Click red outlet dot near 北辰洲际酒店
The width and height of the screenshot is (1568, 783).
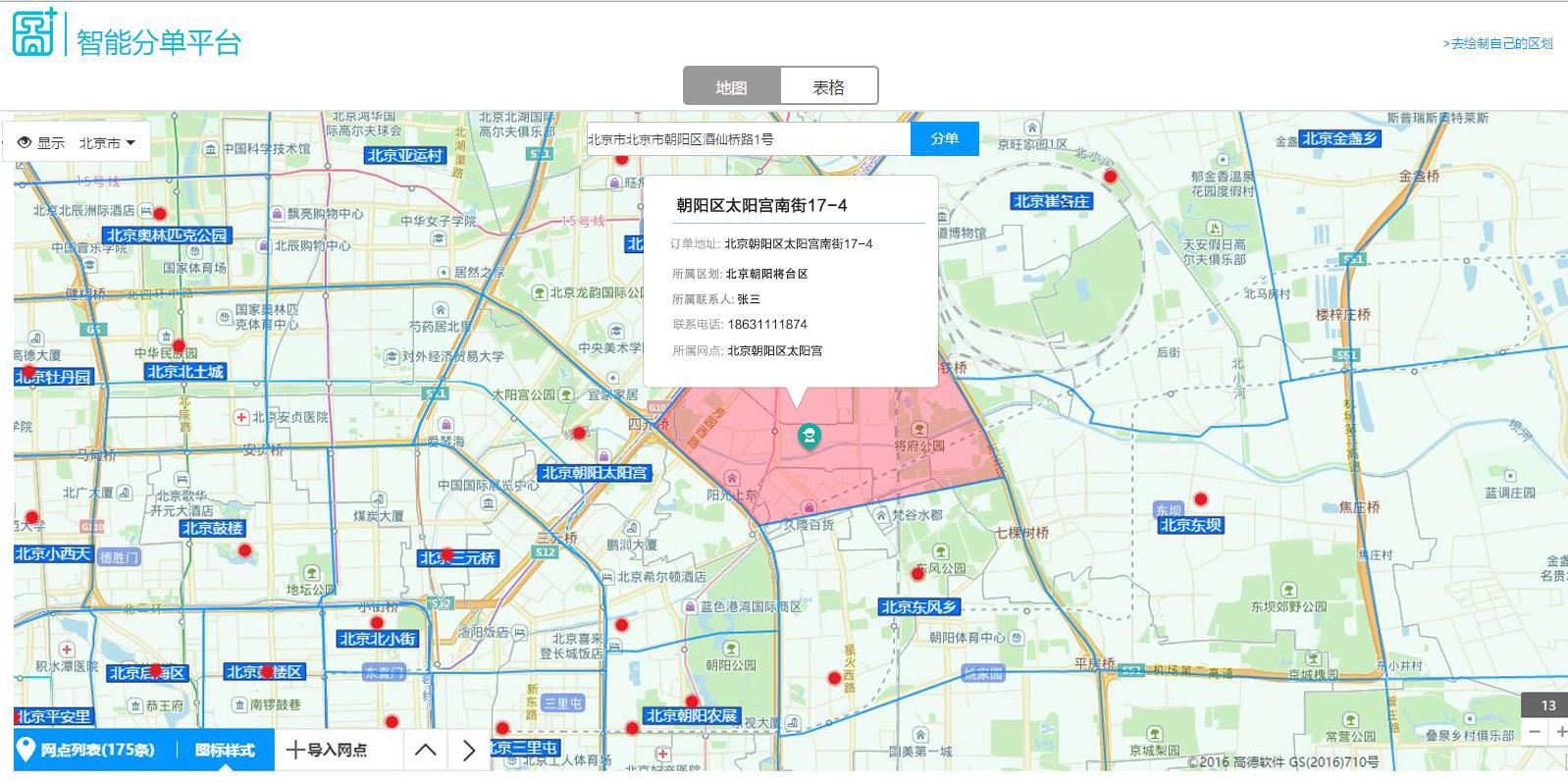[x=160, y=213]
